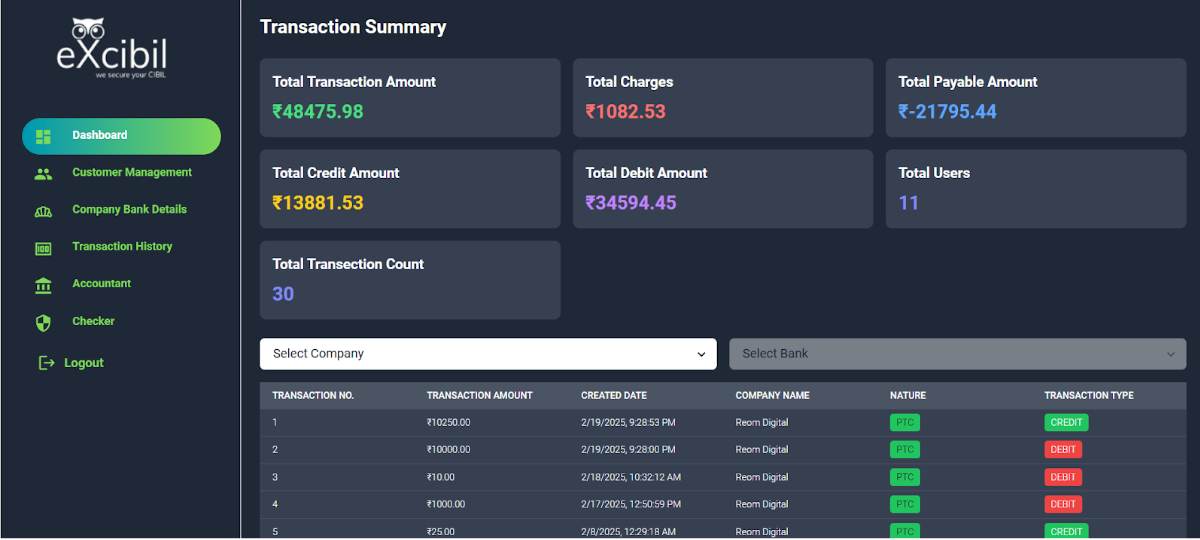Open Customer Management from the sidebar

pos(131,173)
